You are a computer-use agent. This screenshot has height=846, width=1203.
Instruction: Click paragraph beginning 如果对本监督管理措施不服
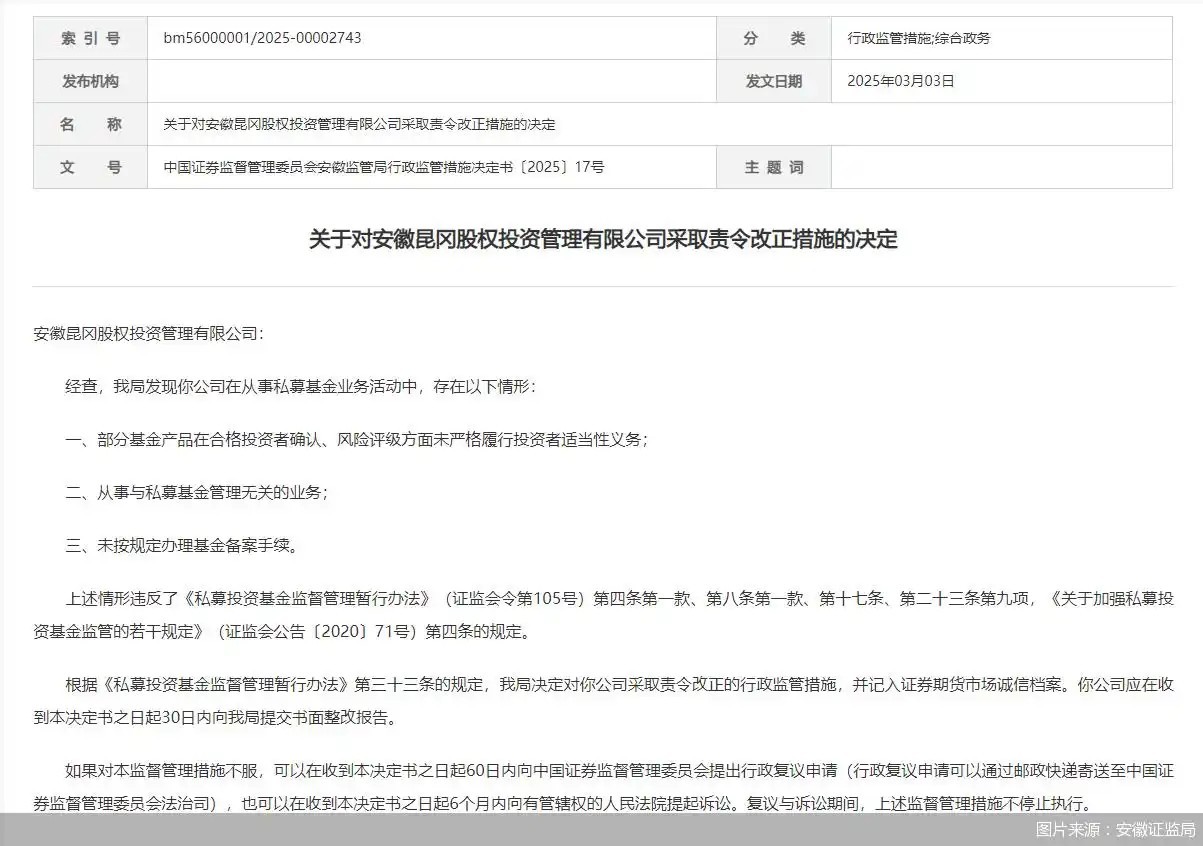(x=603, y=787)
